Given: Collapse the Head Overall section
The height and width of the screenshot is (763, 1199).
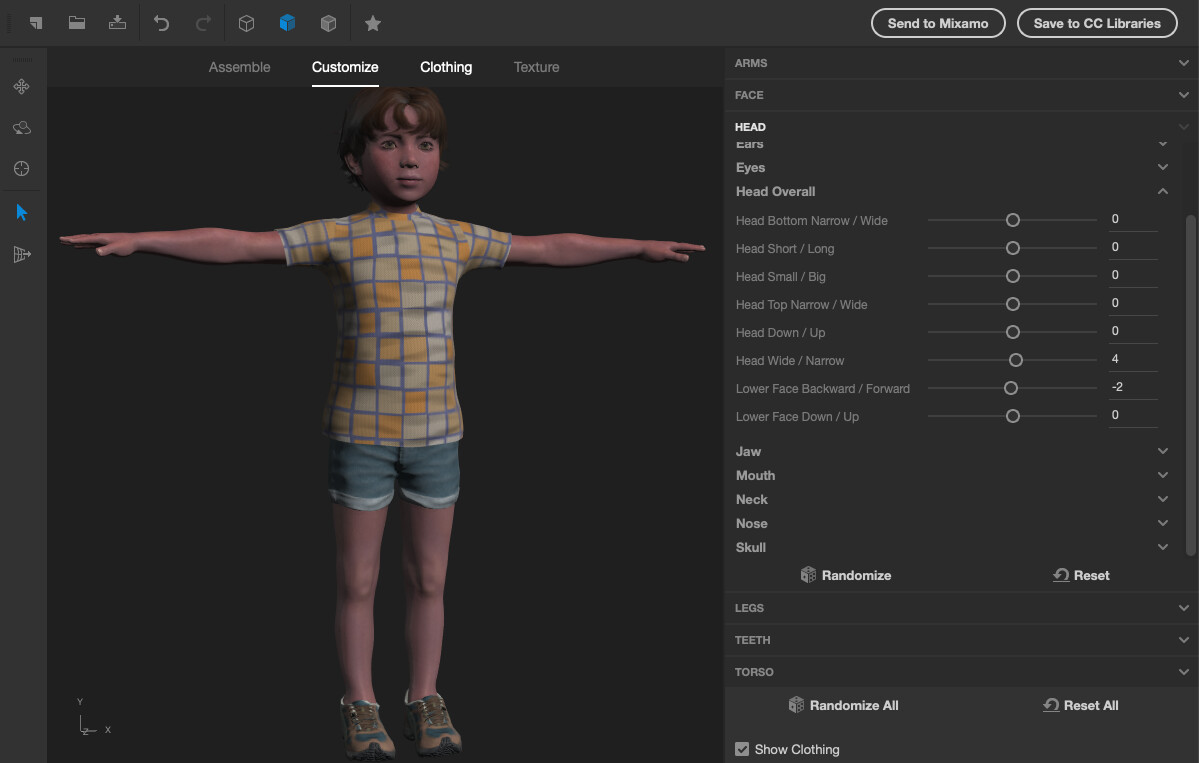Looking at the screenshot, I should tap(1162, 191).
